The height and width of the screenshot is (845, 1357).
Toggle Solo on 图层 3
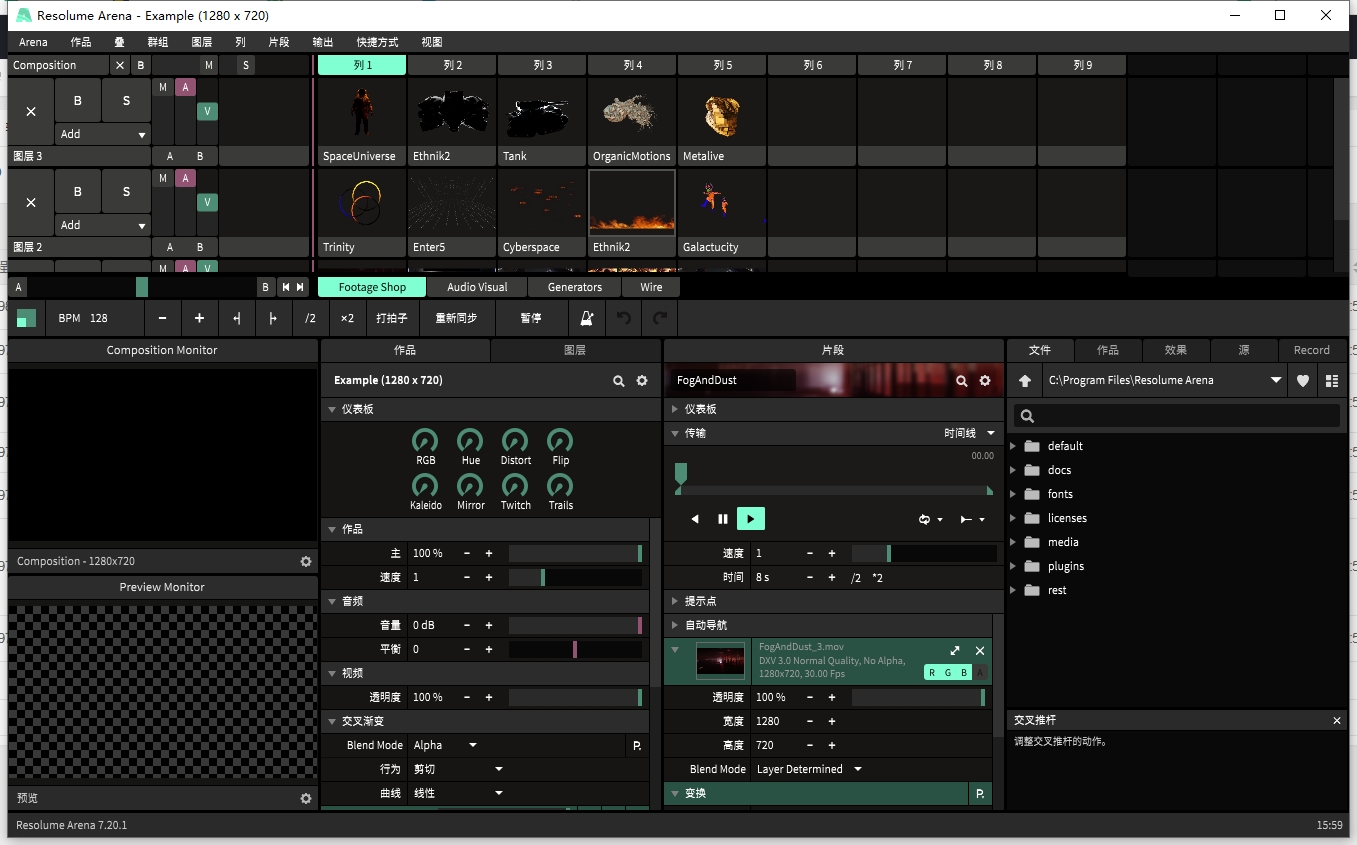(x=126, y=100)
